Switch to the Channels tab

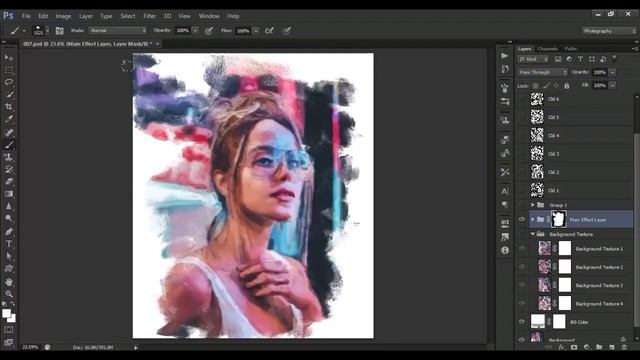coord(547,49)
